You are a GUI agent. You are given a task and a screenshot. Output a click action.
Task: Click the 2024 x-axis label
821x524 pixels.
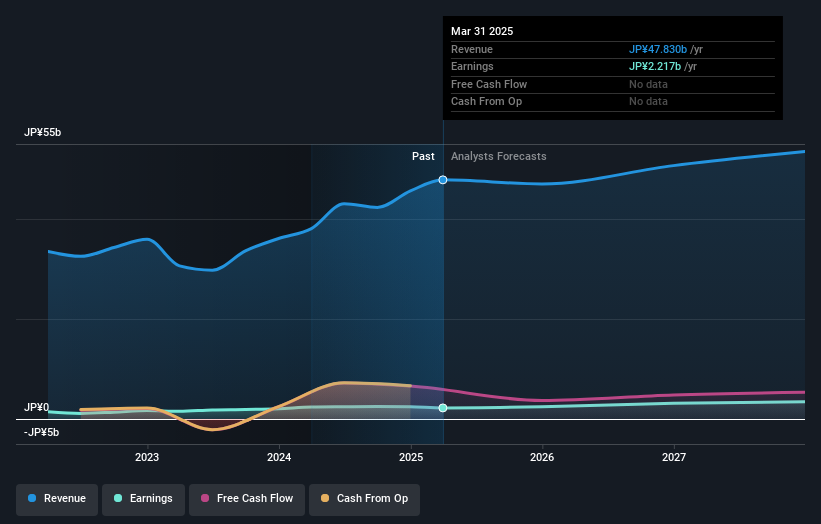coord(279,457)
